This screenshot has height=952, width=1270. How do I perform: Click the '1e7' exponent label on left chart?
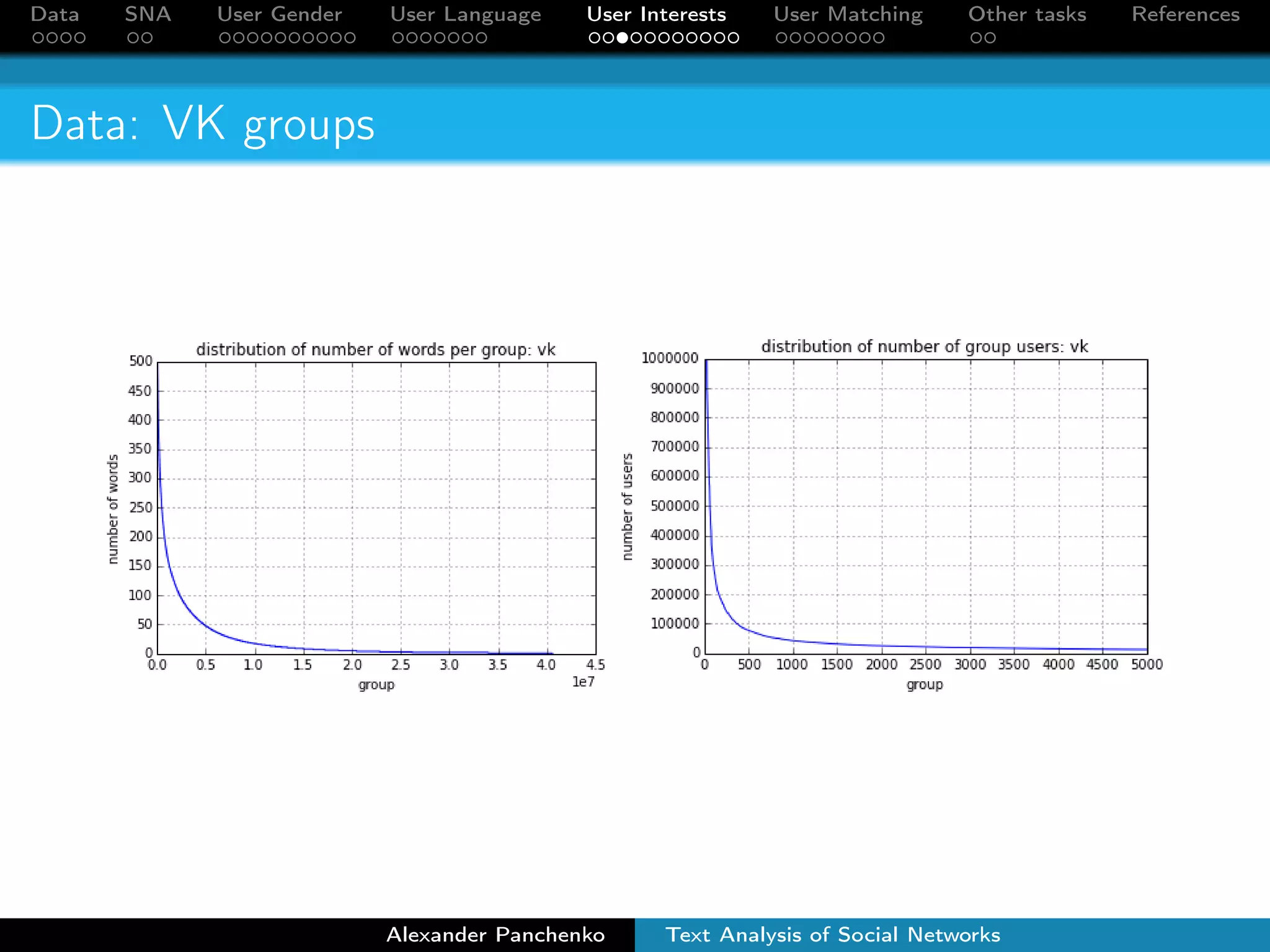[x=583, y=682]
